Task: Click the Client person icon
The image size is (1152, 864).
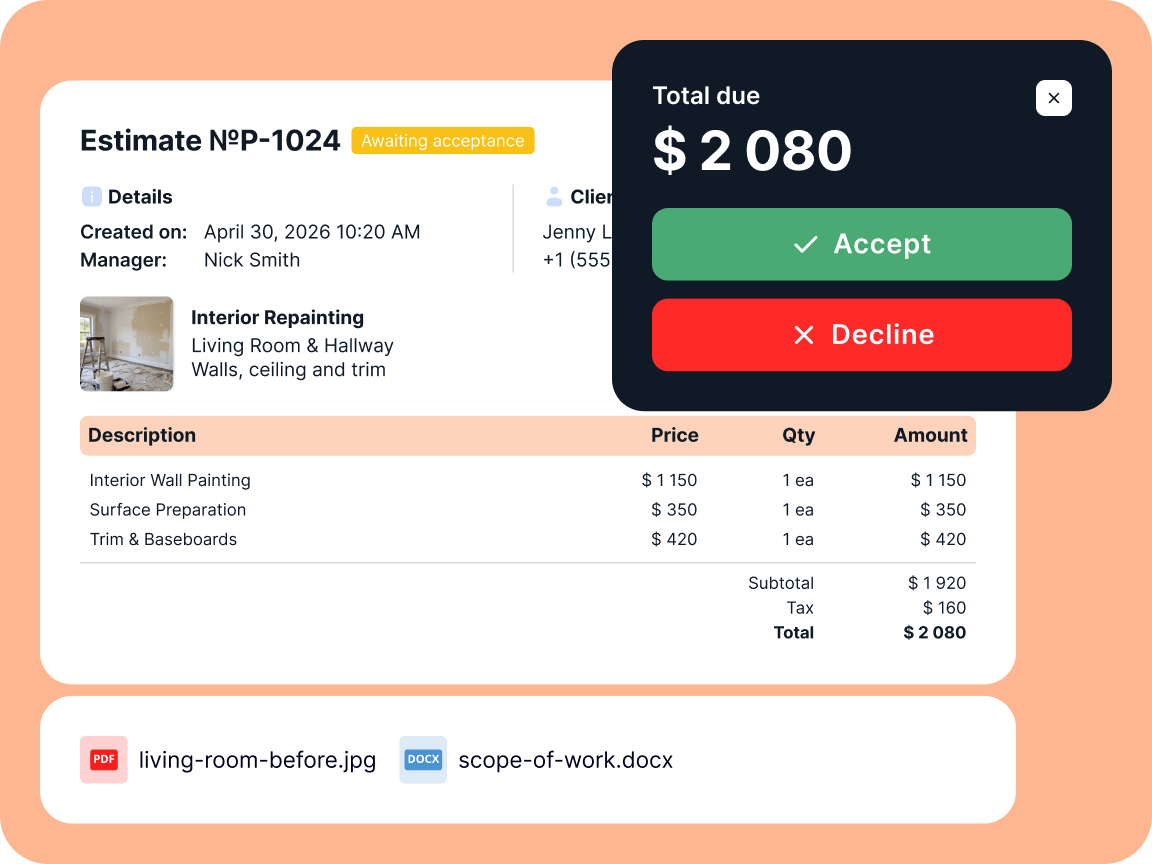Action: pyautogui.click(x=554, y=197)
